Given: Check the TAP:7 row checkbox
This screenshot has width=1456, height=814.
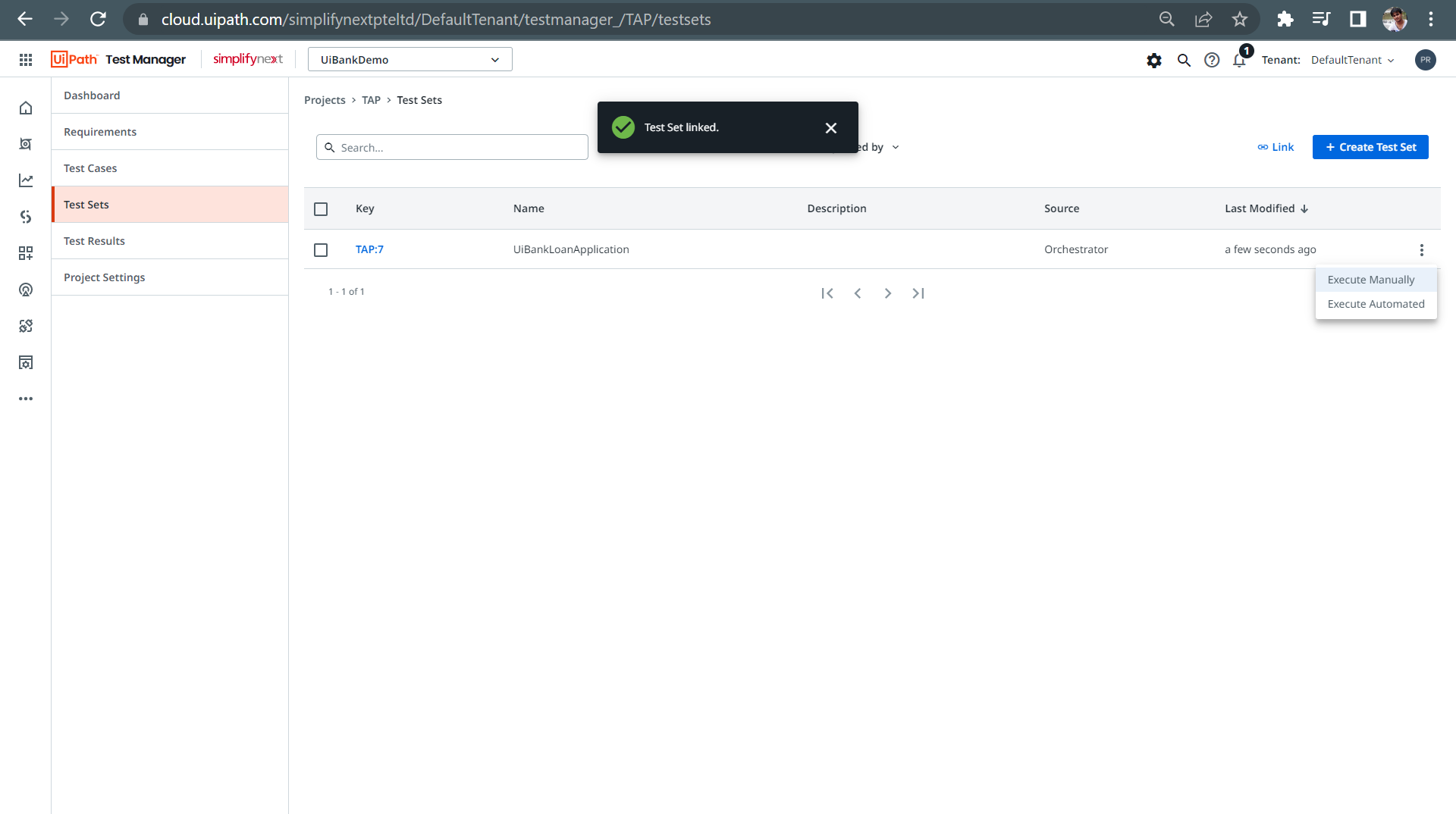Looking at the screenshot, I should tap(321, 250).
